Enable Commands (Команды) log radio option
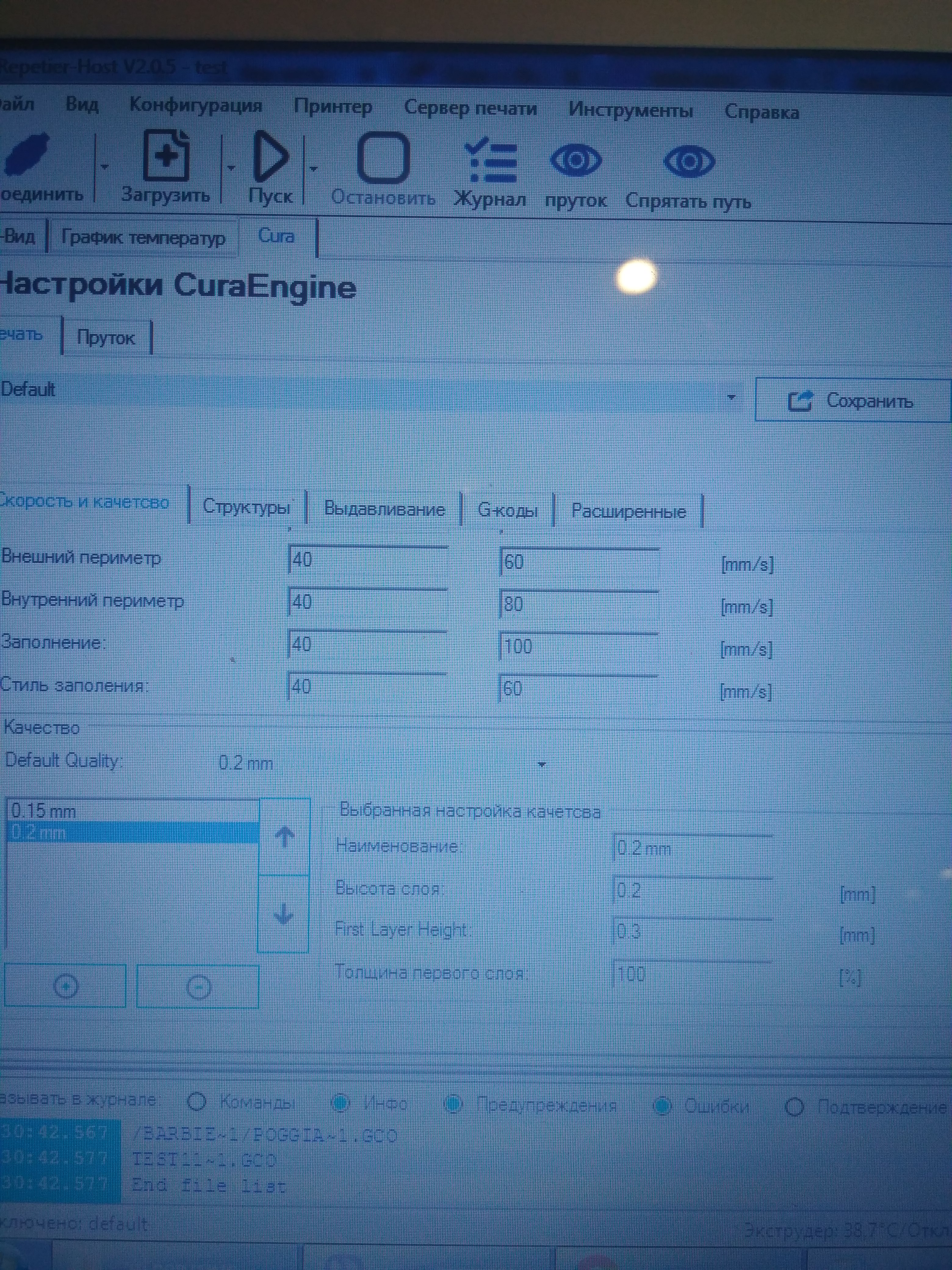952x1270 pixels. 197,1102
